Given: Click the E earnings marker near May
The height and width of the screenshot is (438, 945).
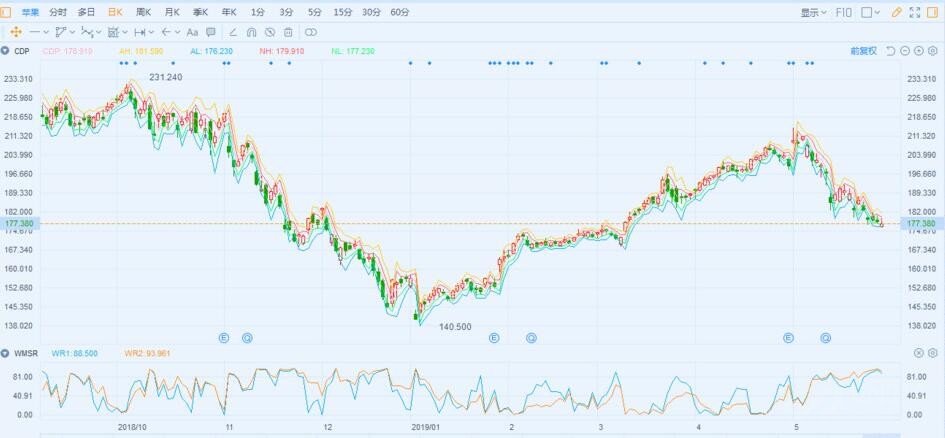Looking at the screenshot, I should [788, 338].
